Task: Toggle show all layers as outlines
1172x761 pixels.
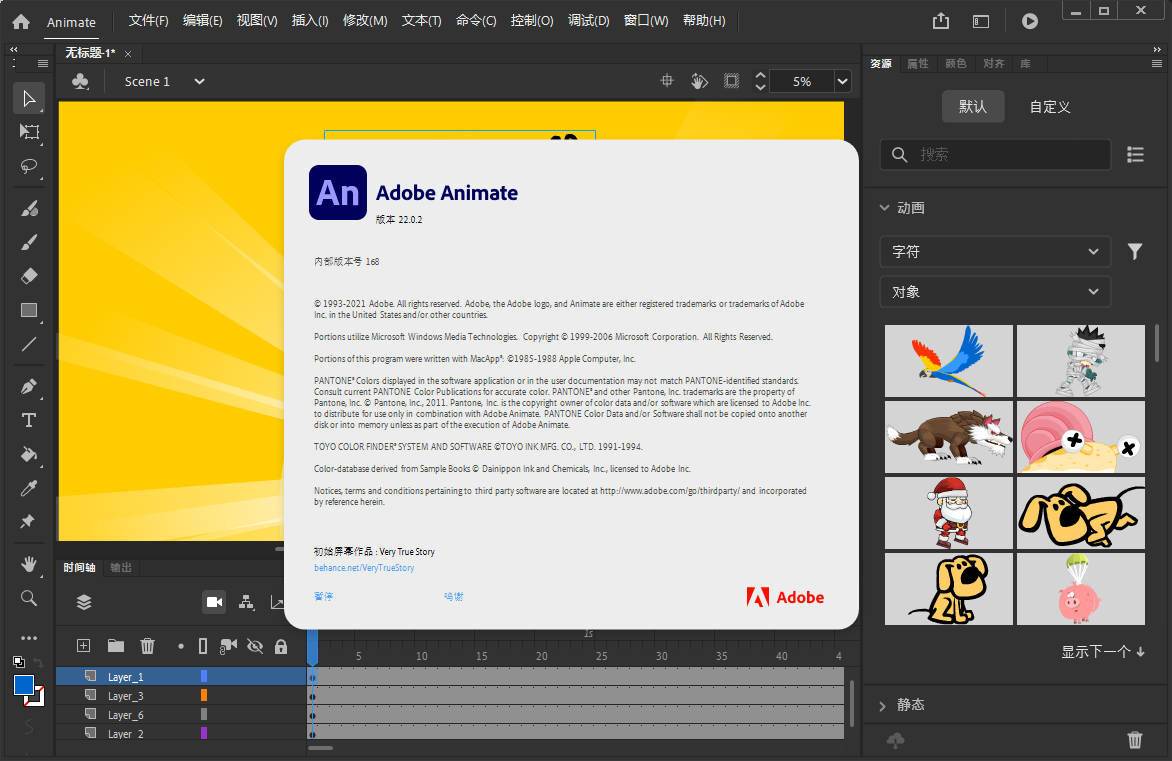Action: point(203,646)
